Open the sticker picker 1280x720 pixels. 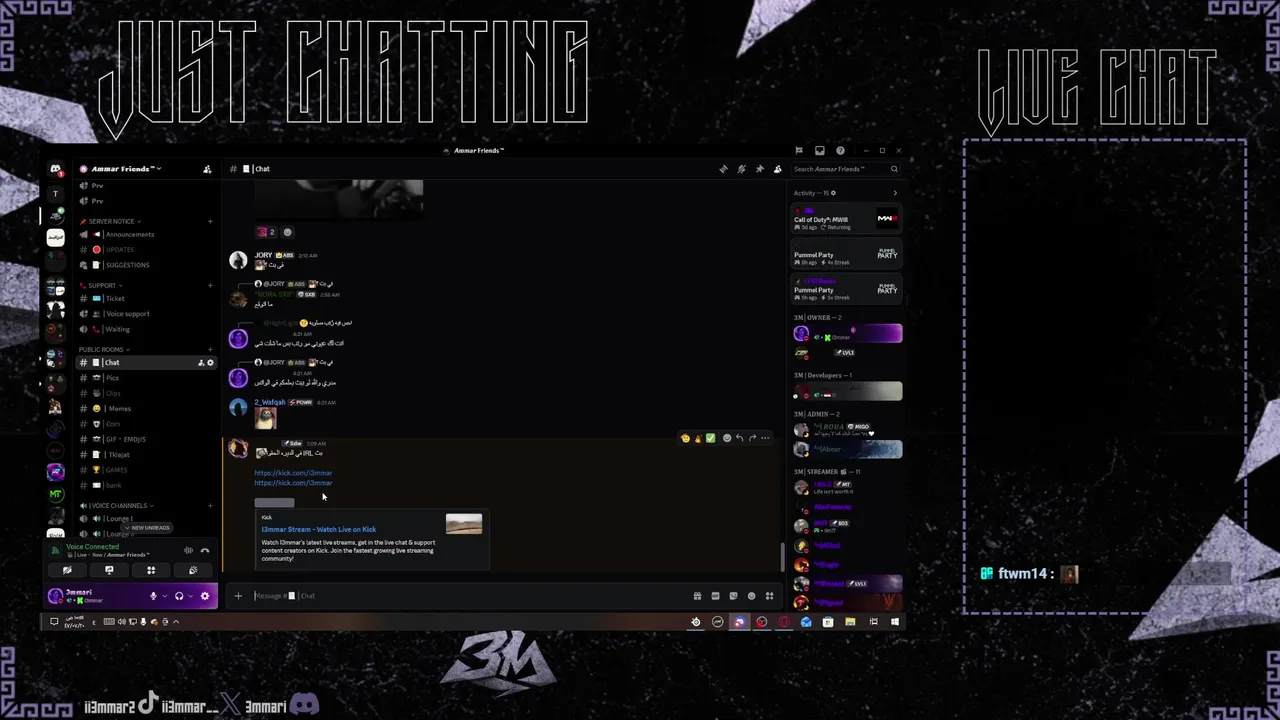point(733,596)
